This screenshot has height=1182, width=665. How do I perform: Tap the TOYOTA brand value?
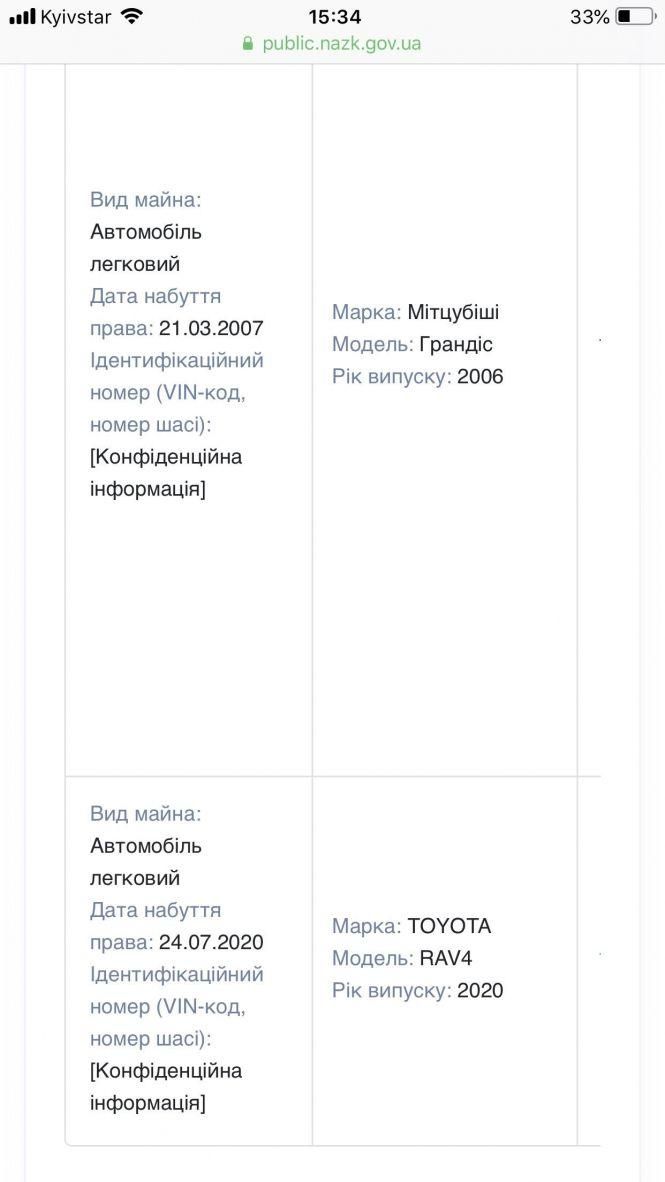[449, 926]
